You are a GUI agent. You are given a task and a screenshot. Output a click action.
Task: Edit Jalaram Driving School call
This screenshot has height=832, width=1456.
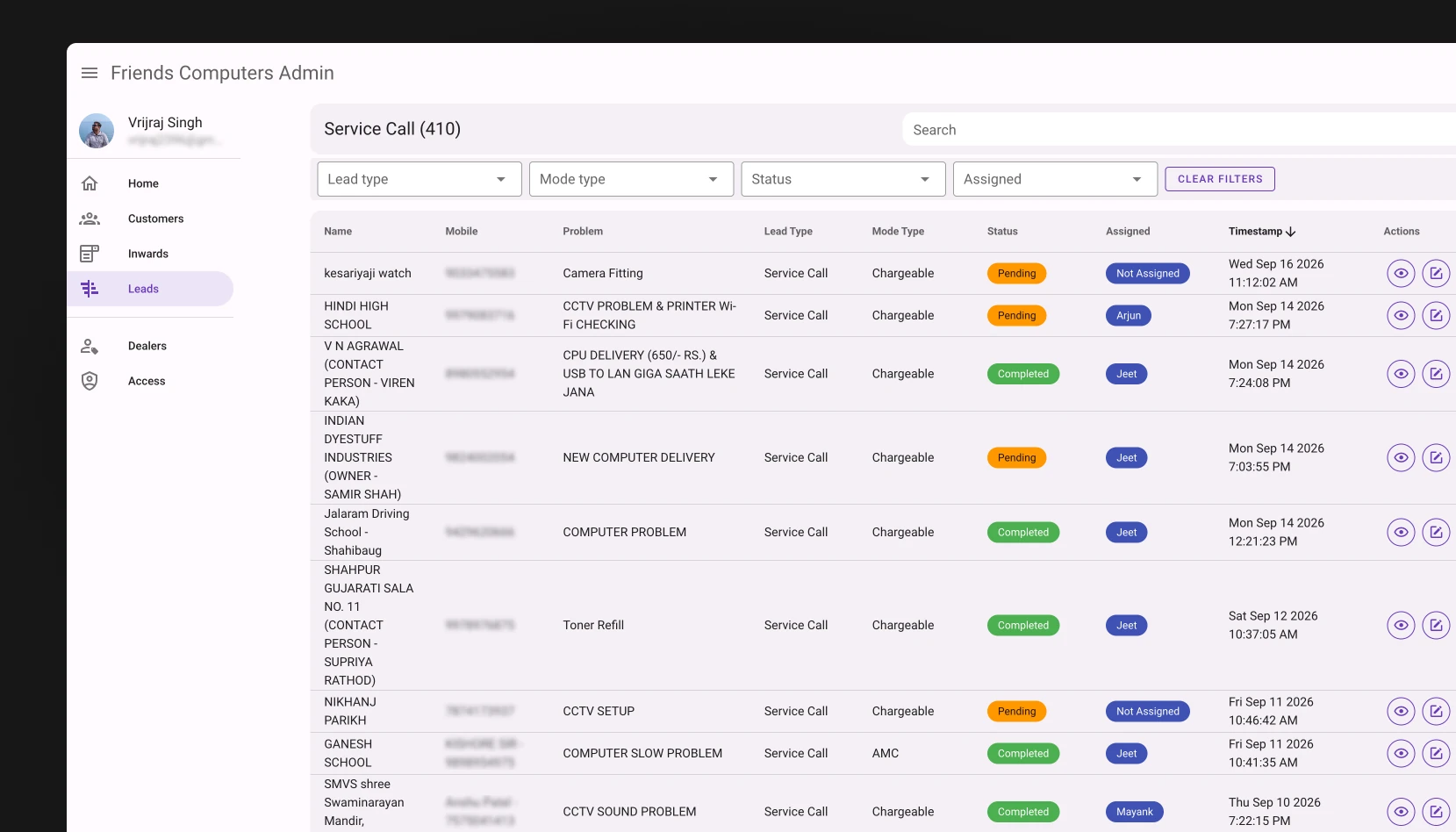click(1436, 532)
